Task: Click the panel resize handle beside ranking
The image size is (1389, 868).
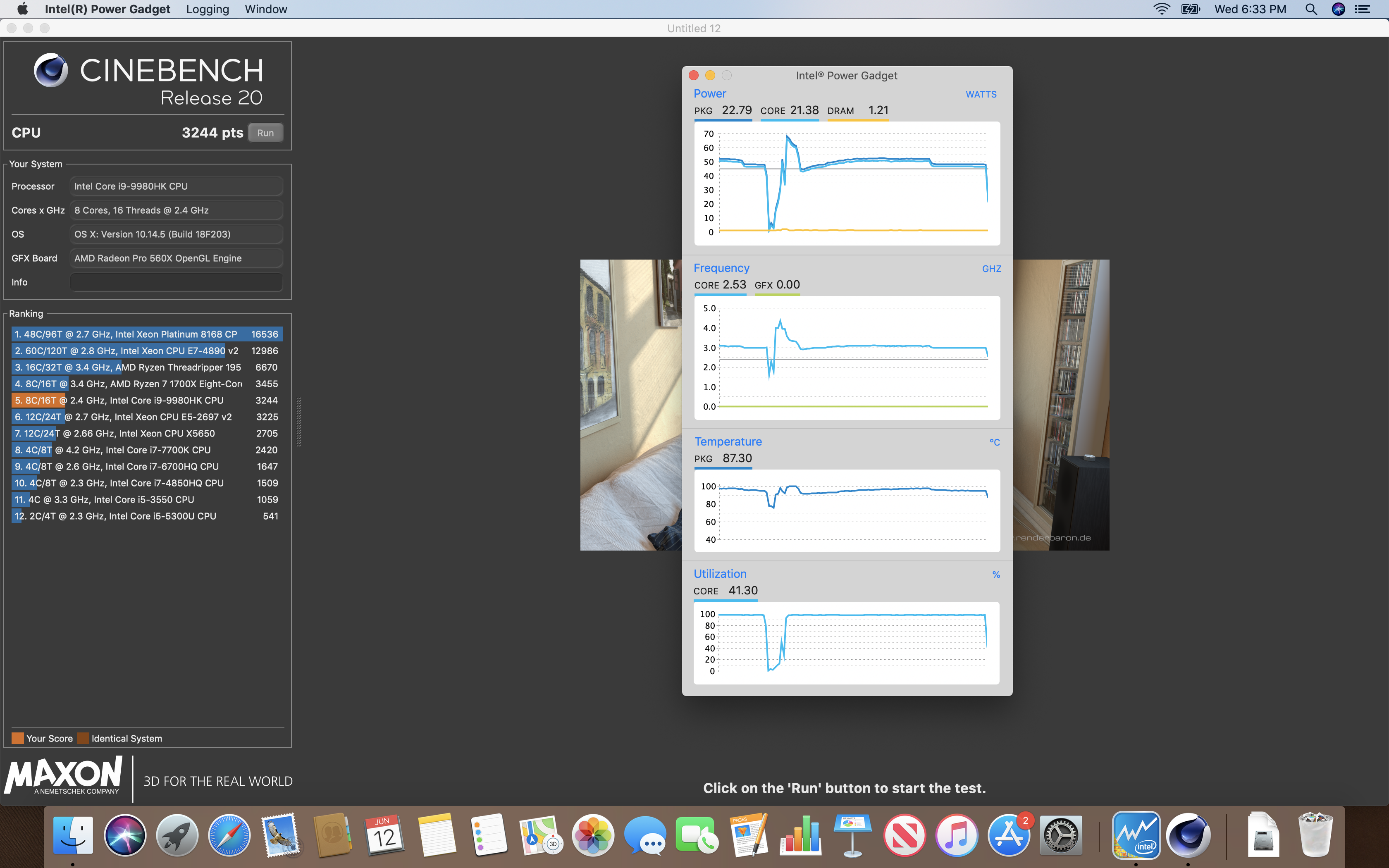Action: click(298, 422)
